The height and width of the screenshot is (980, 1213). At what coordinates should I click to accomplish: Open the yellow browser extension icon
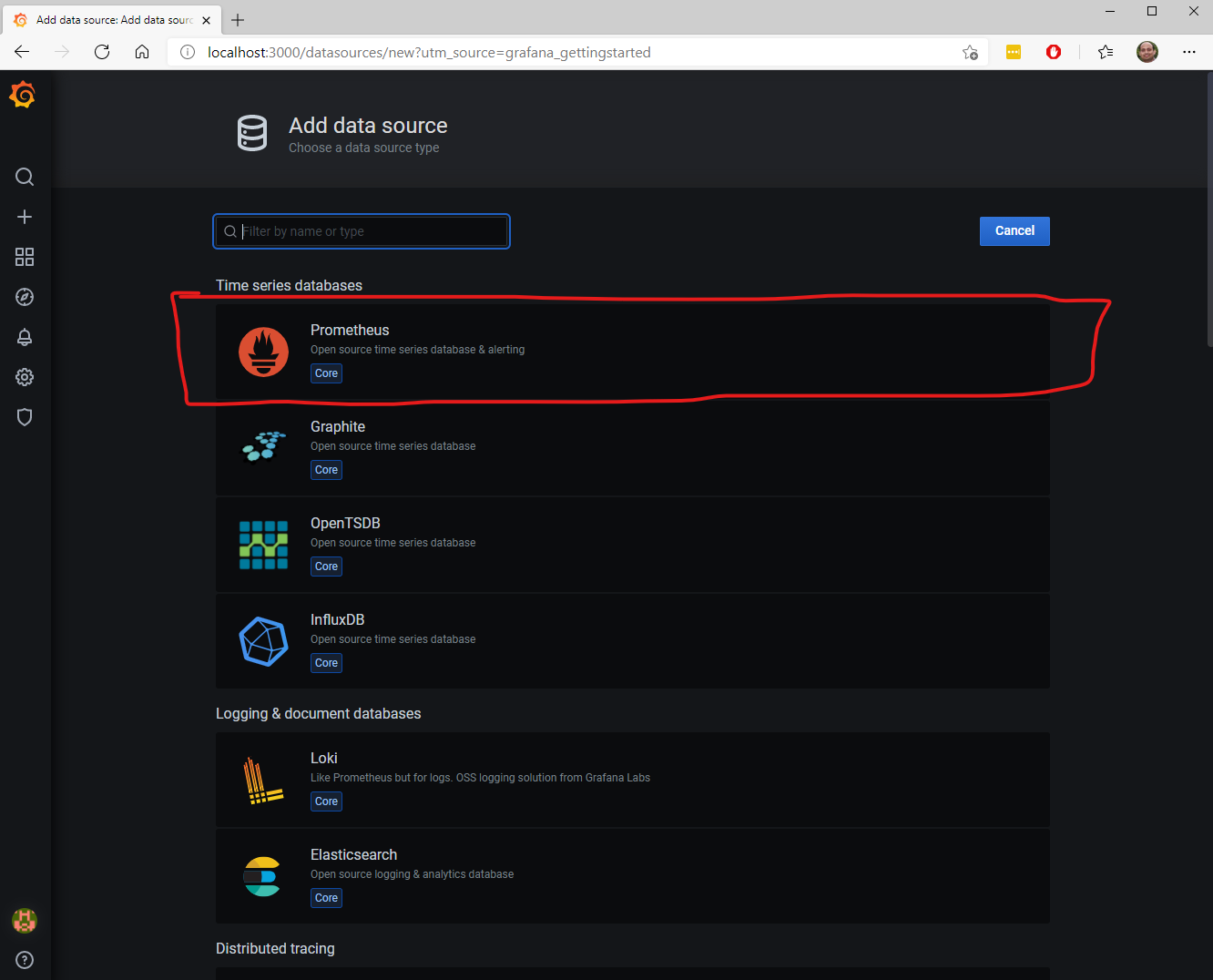click(x=1014, y=52)
